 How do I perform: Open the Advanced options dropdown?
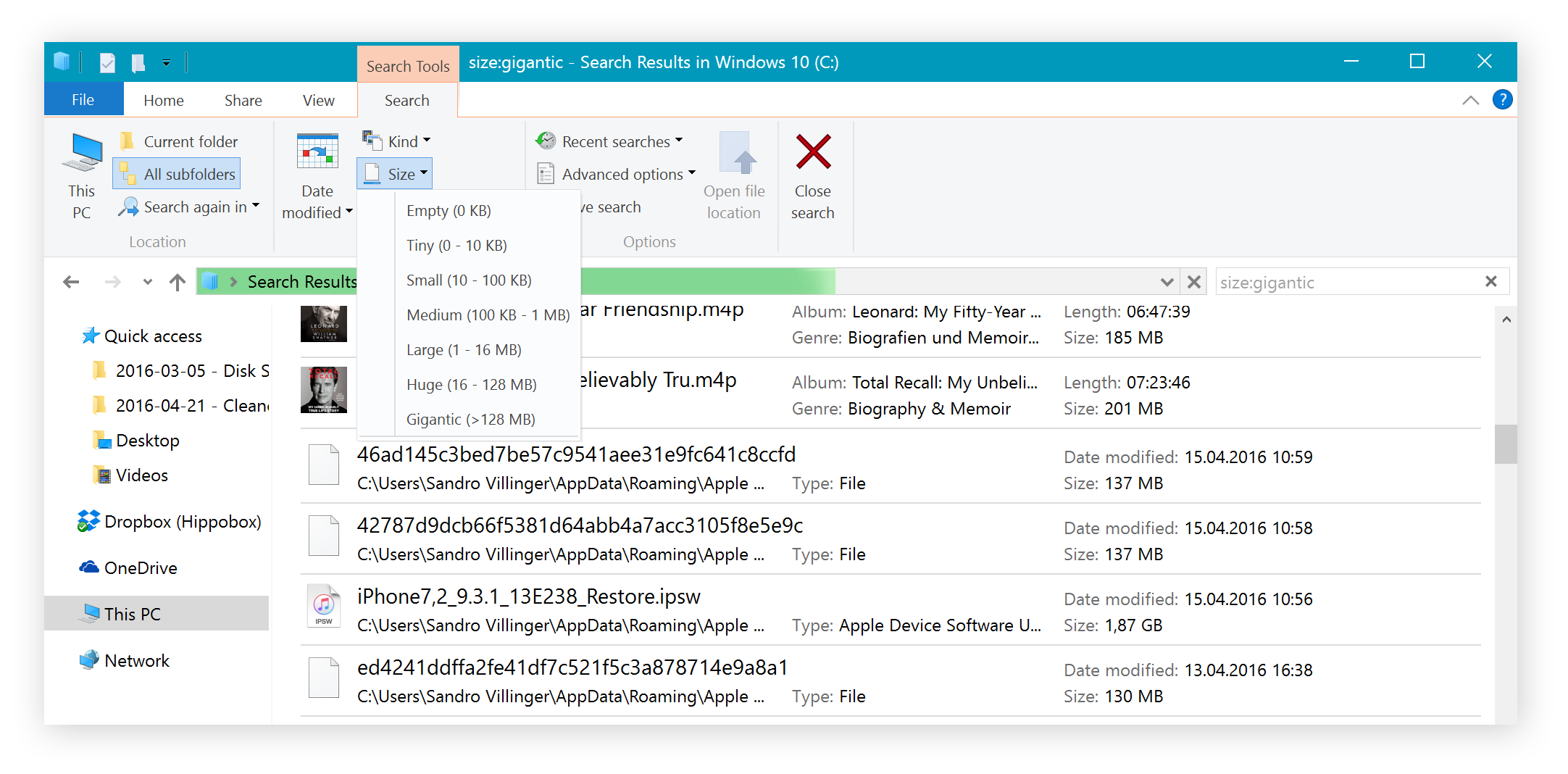coord(615,173)
